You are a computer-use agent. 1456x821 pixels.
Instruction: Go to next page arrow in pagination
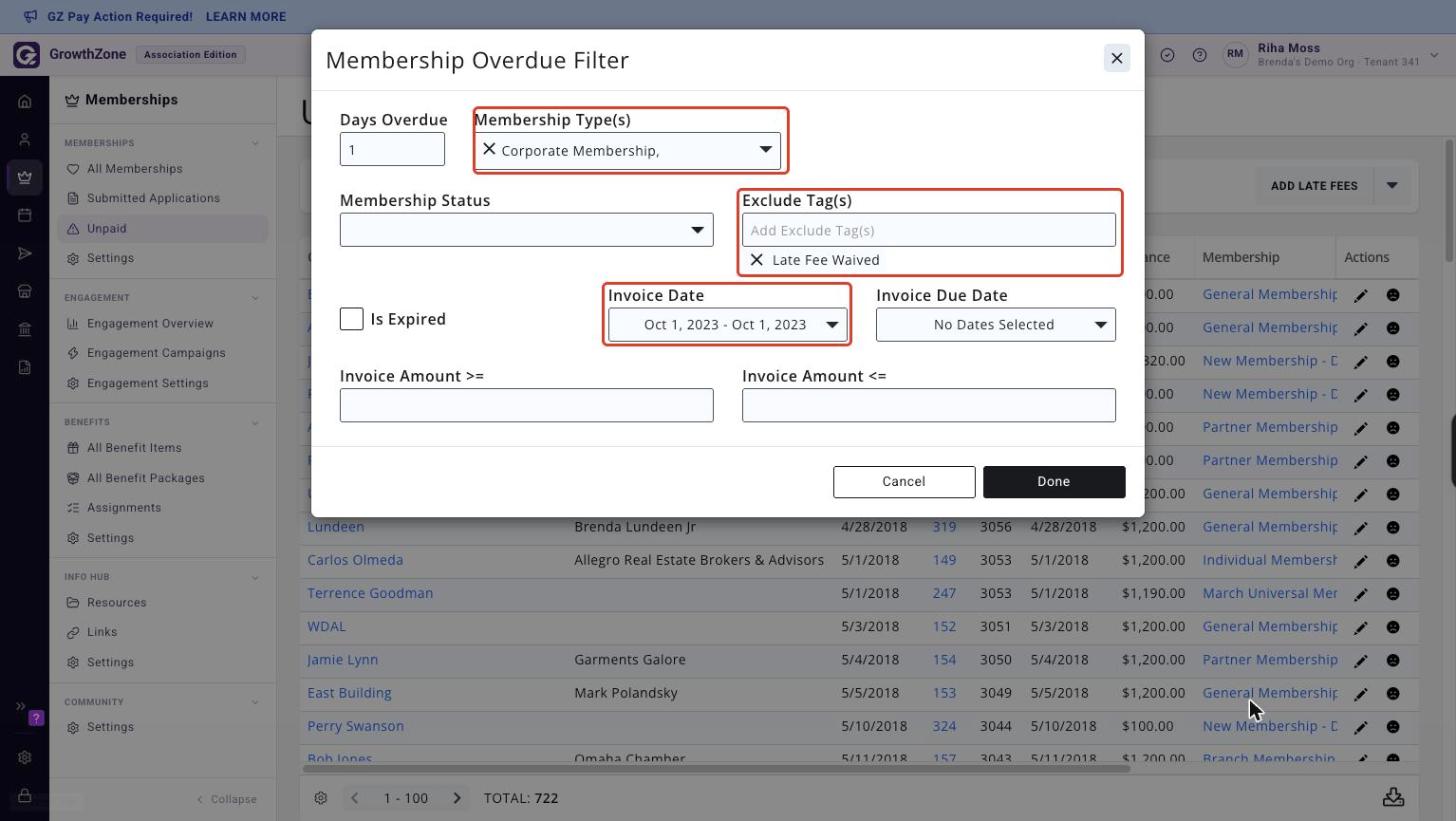(457, 798)
